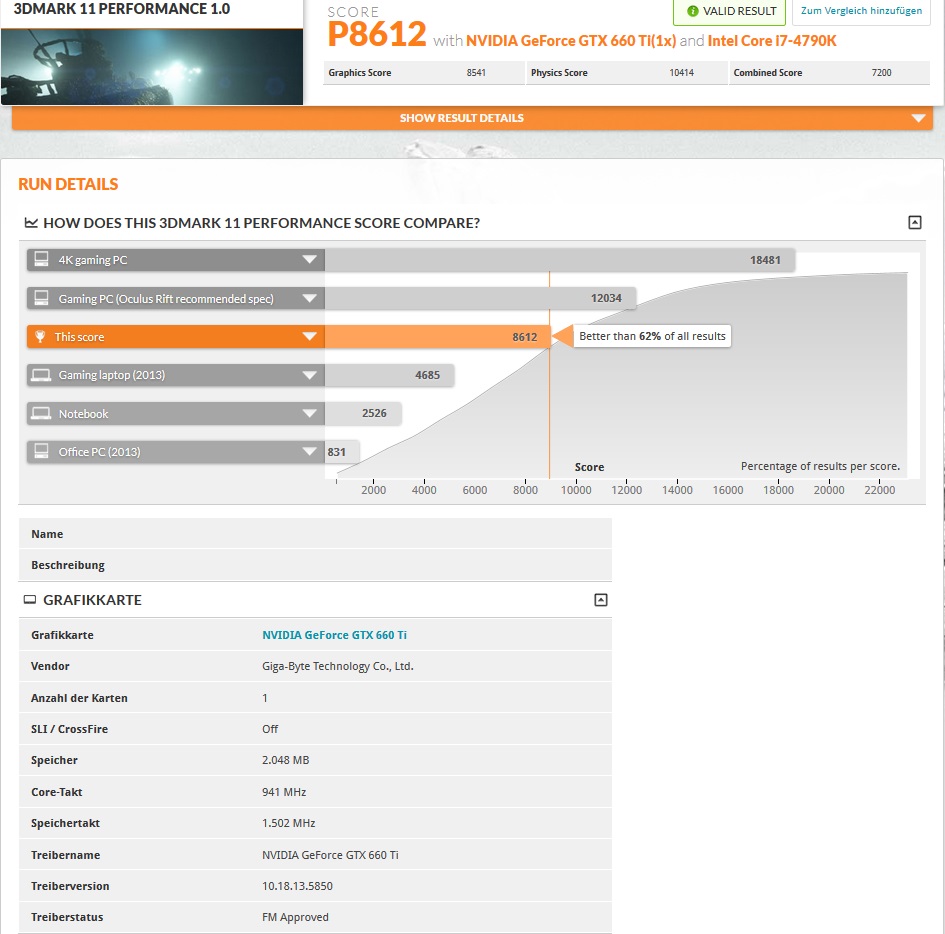Screen dimensions: 945x934
Task: Expand the 4K gaming PC dropdown arrow
Action: [x=309, y=260]
